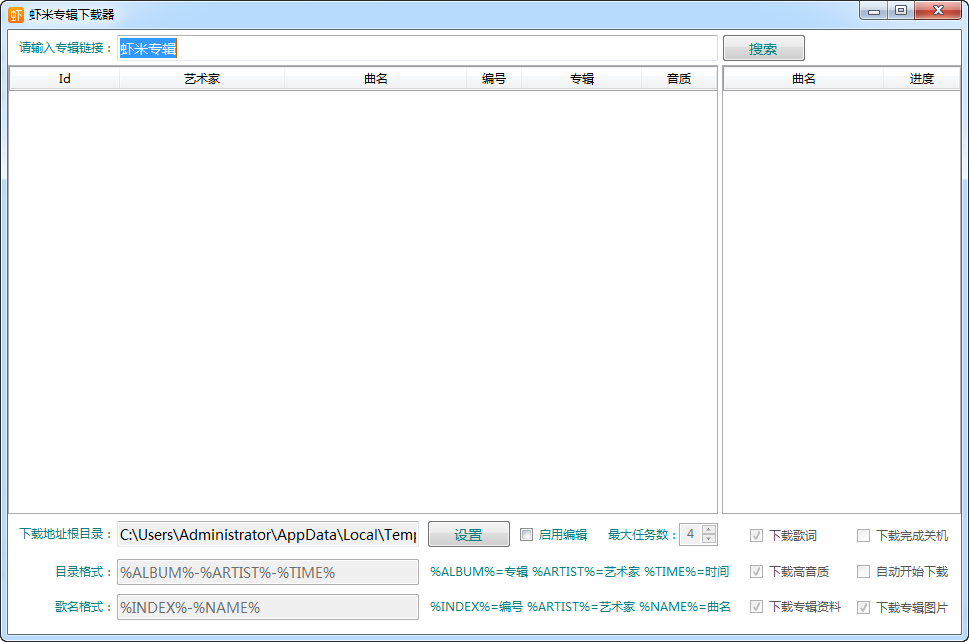This screenshot has width=969, height=642.
Task: Click the 搜索 button
Action: pyautogui.click(x=763, y=49)
